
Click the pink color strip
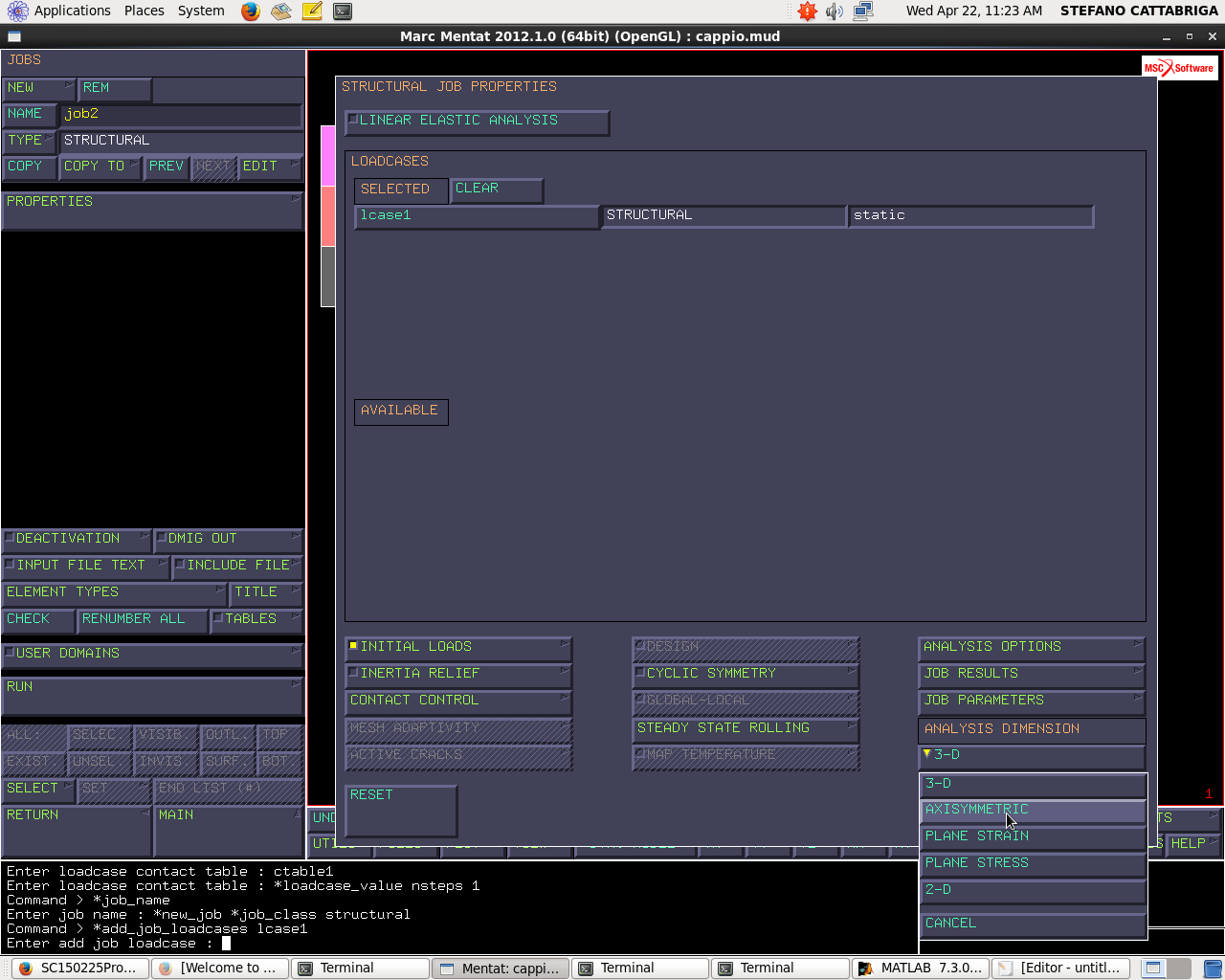tap(327, 156)
